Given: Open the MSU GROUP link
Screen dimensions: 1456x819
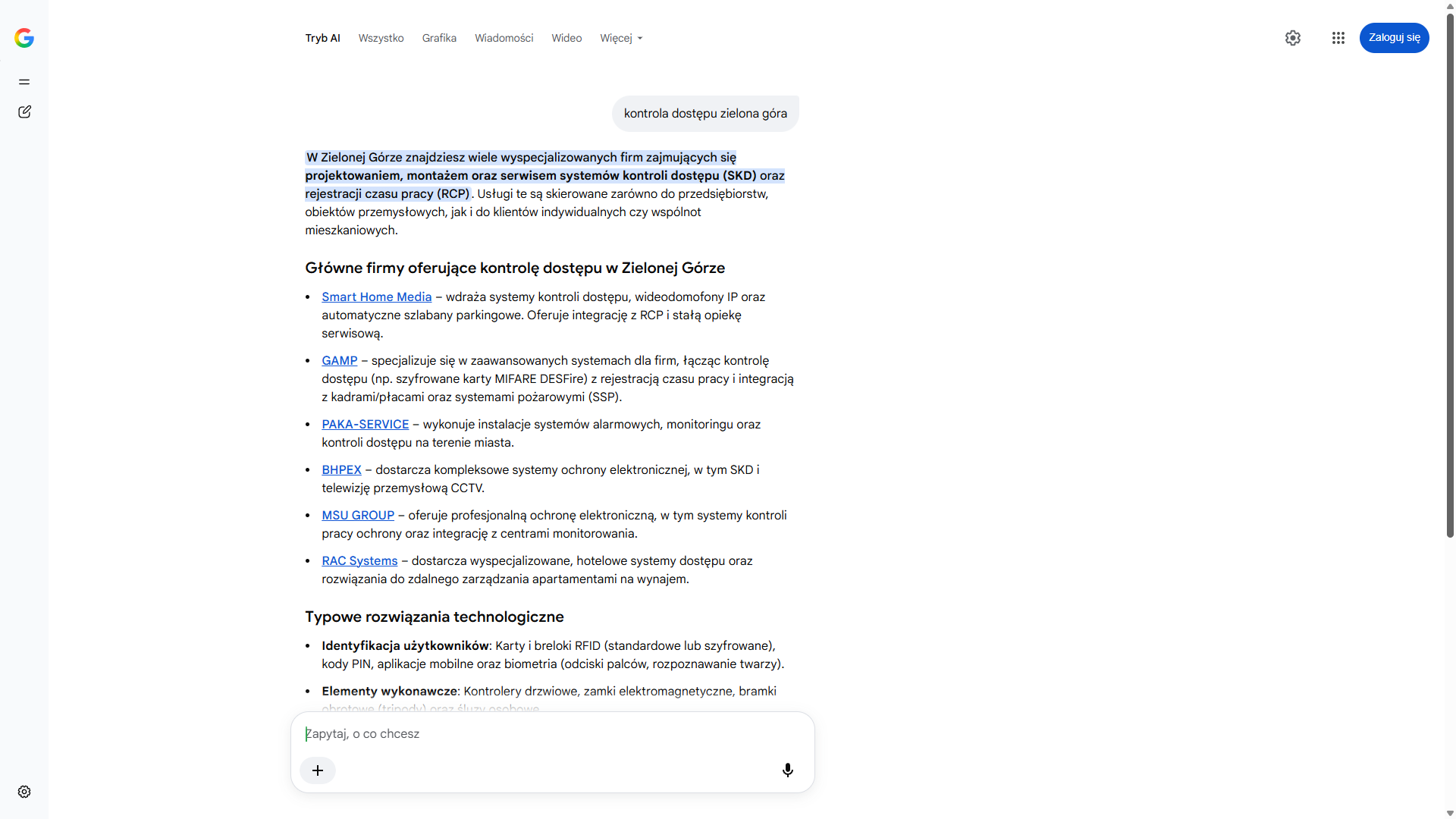Looking at the screenshot, I should [x=358, y=516].
